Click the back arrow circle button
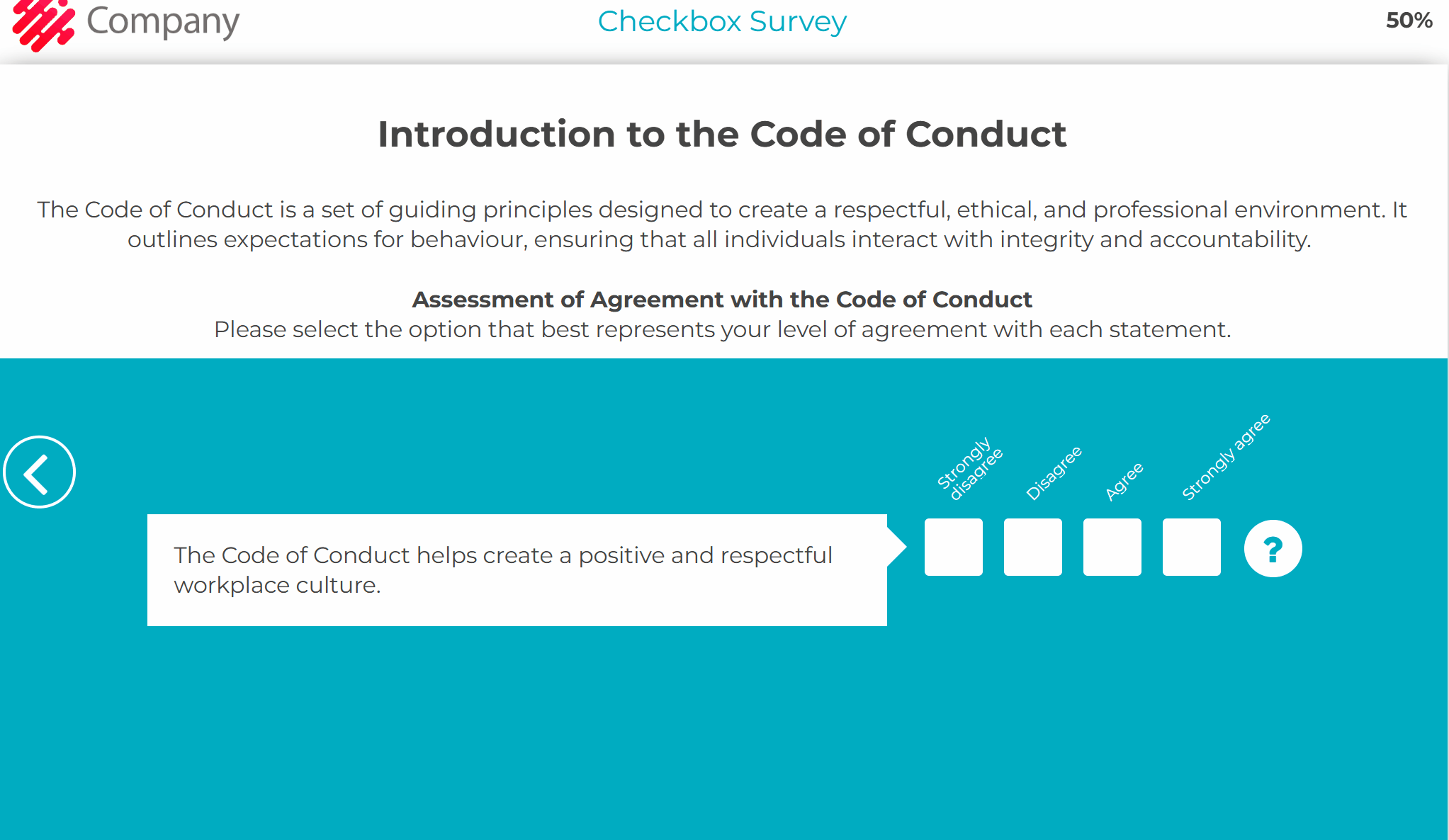The height and width of the screenshot is (840, 1449). click(x=40, y=472)
